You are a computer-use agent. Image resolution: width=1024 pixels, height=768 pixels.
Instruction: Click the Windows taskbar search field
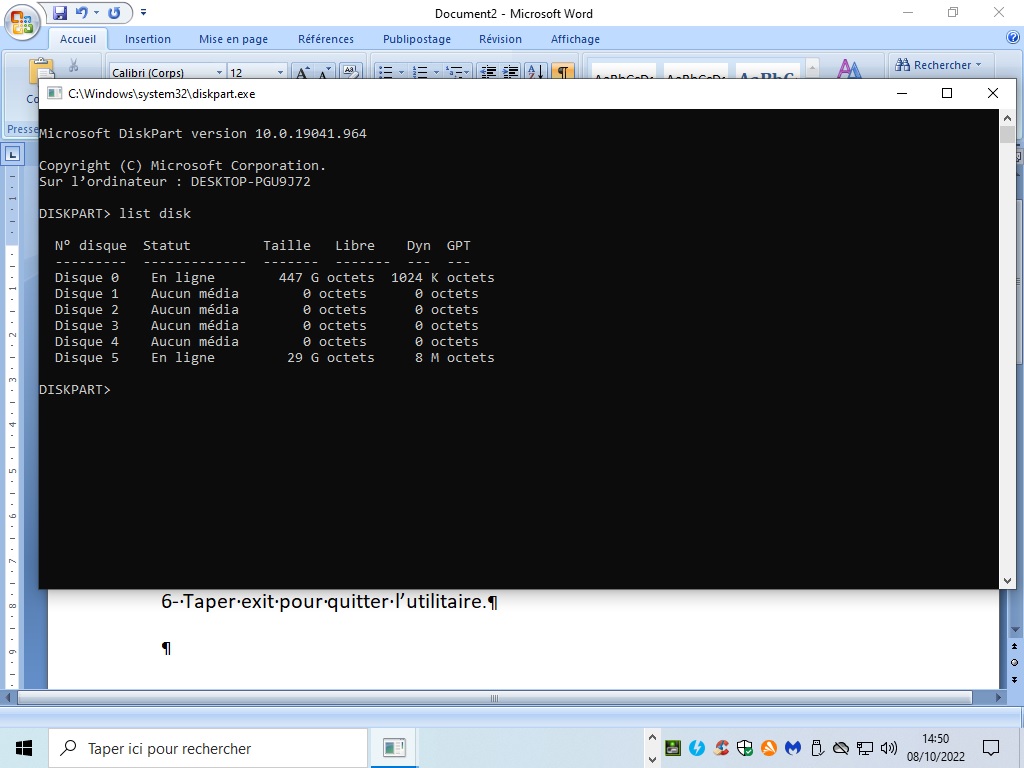(208, 748)
